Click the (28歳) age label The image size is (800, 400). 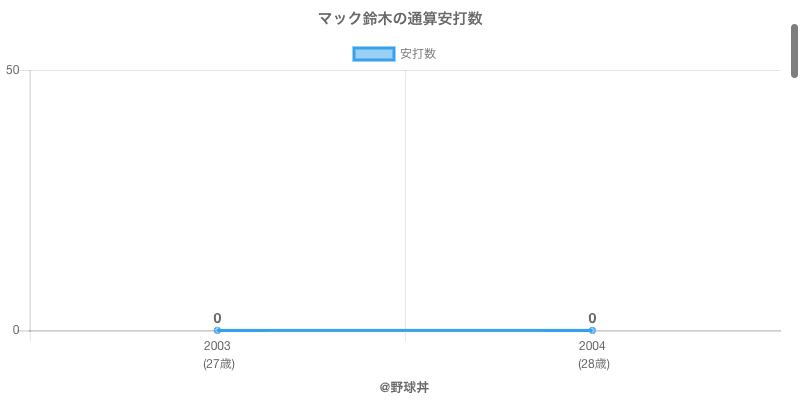point(593,364)
